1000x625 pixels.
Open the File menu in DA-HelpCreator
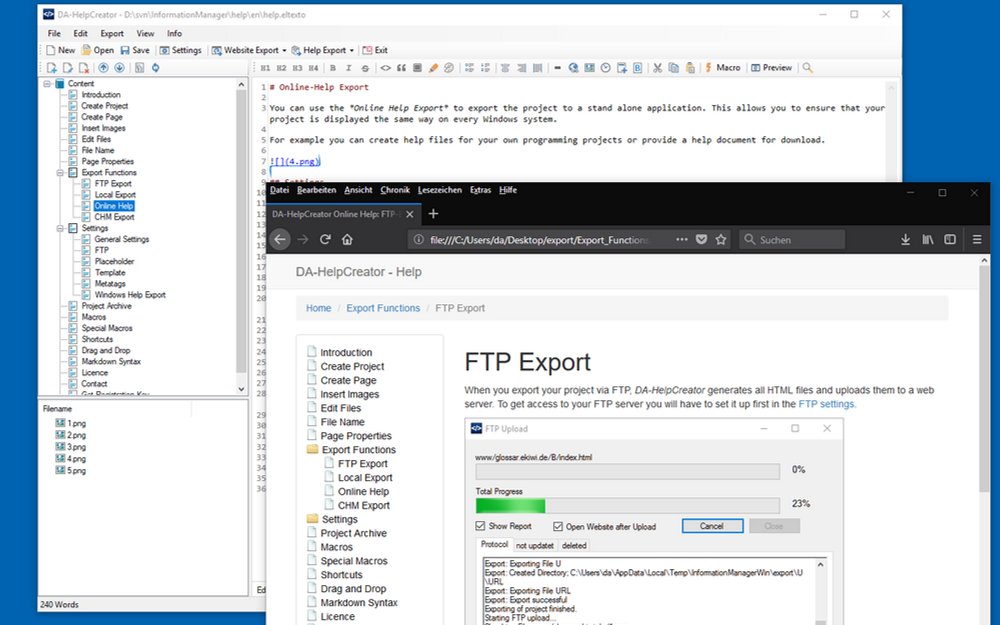coord(54,33)
